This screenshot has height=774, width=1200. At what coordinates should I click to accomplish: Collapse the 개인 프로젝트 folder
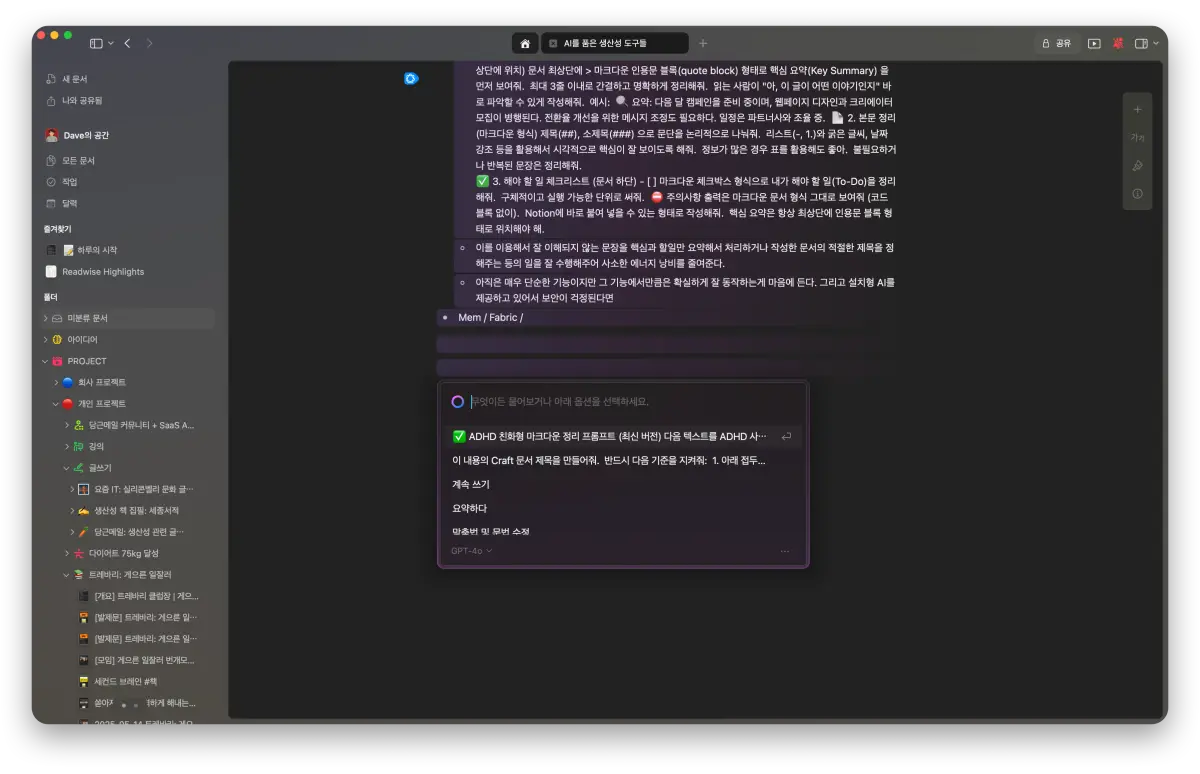pyautogui.click(x=56, y=404)
